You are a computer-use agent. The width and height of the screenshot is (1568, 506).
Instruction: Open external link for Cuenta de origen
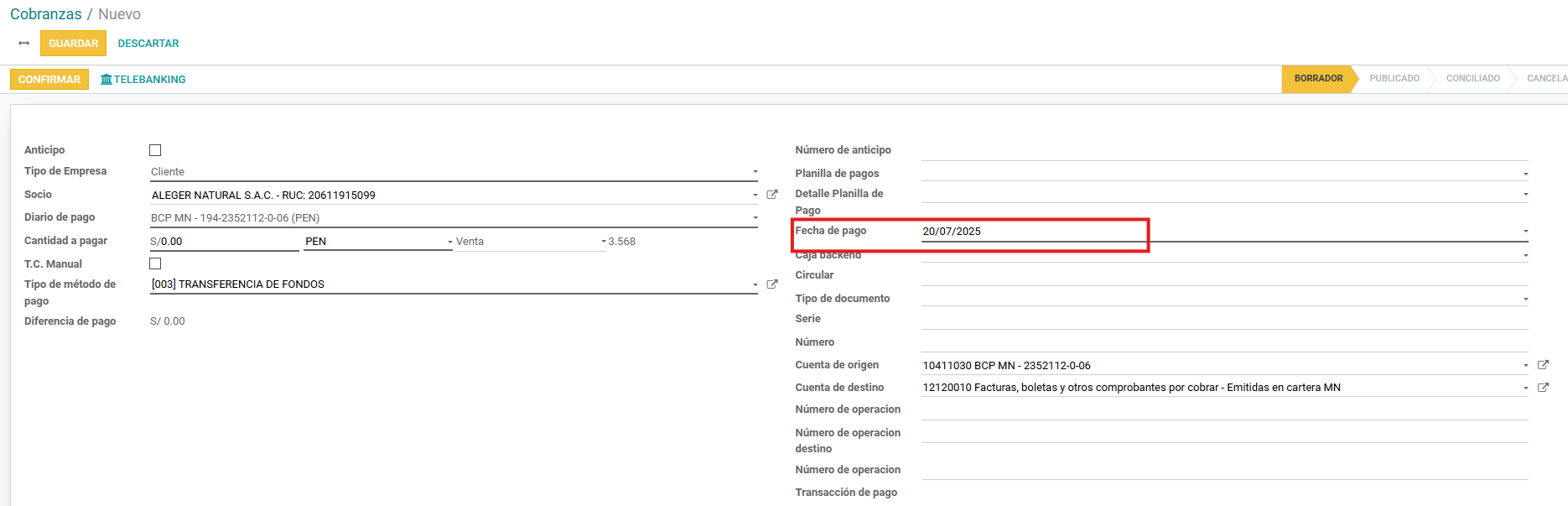tap(1543, 365)
